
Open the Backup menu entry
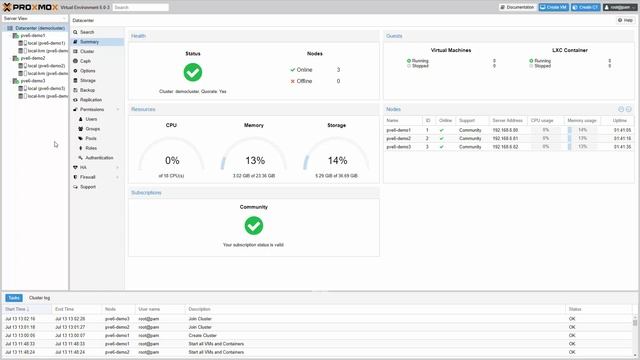(97, 90)
